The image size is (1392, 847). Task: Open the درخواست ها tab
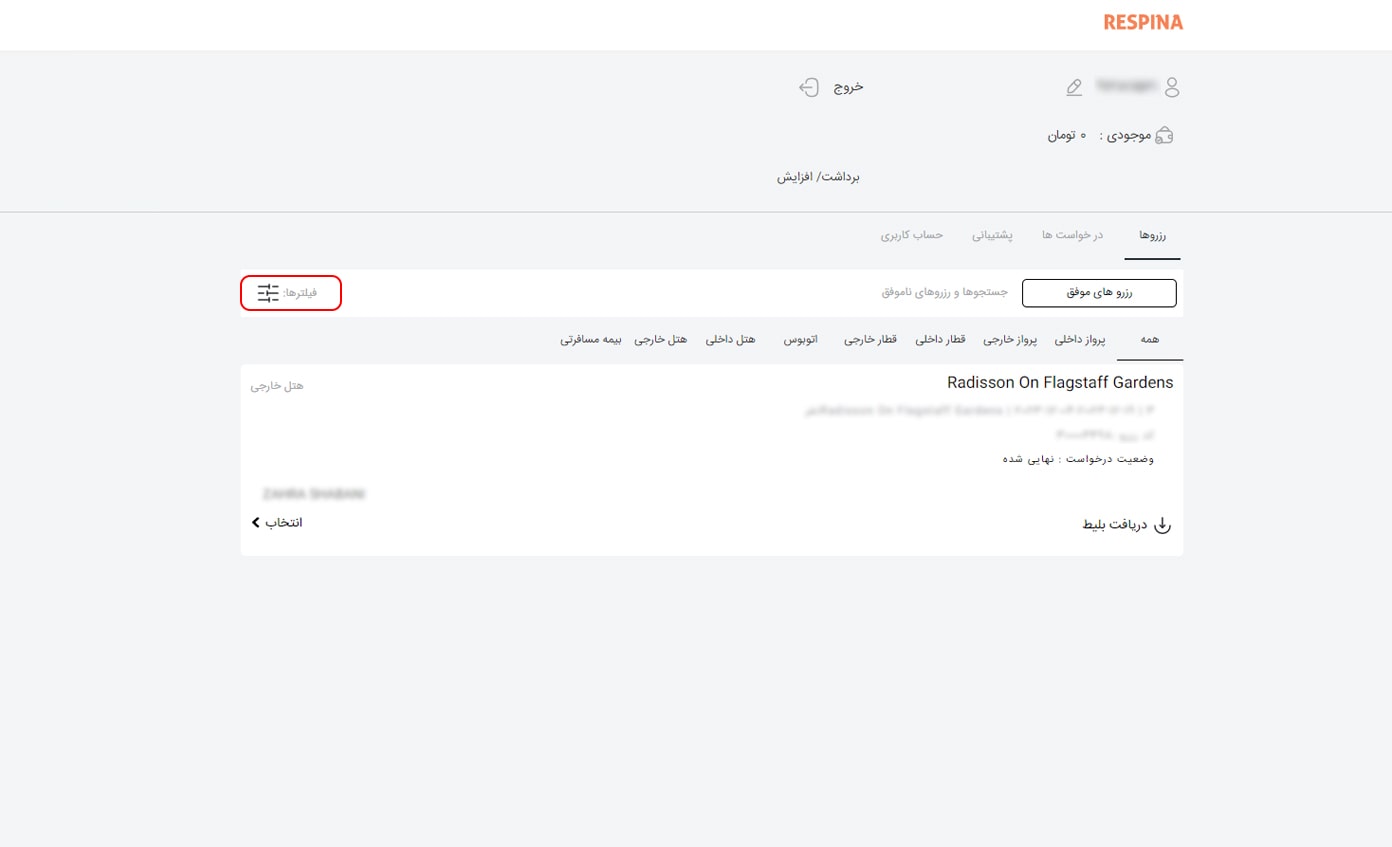[1071, 235]
